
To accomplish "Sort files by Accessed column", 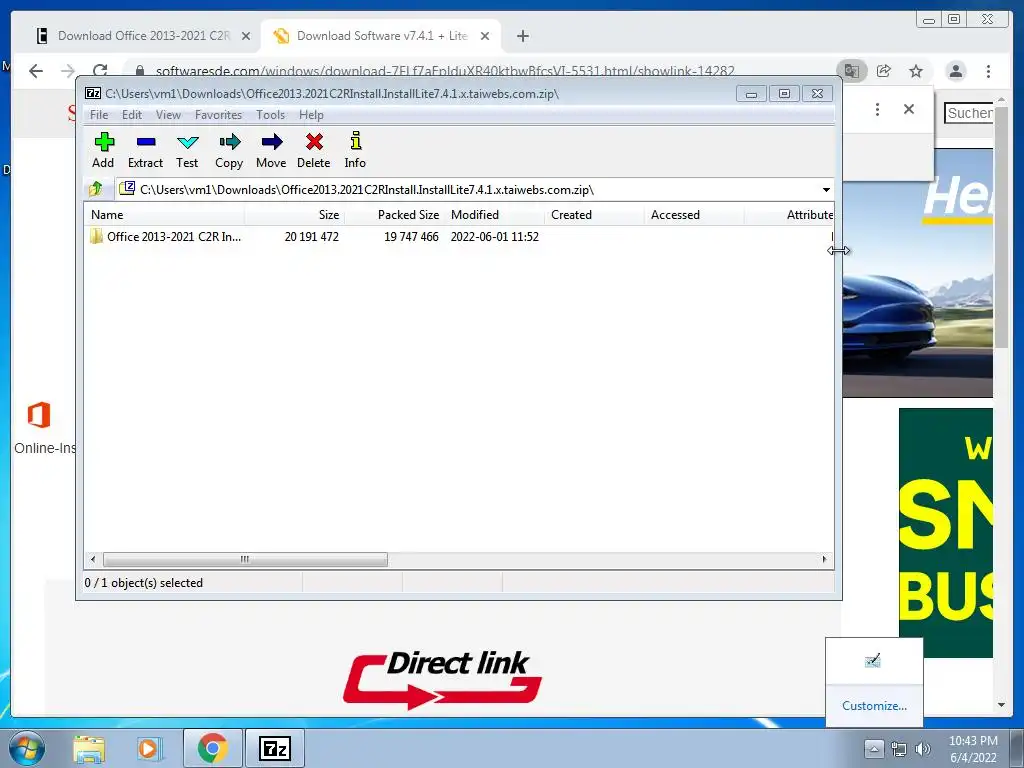I will pos(694,215).
